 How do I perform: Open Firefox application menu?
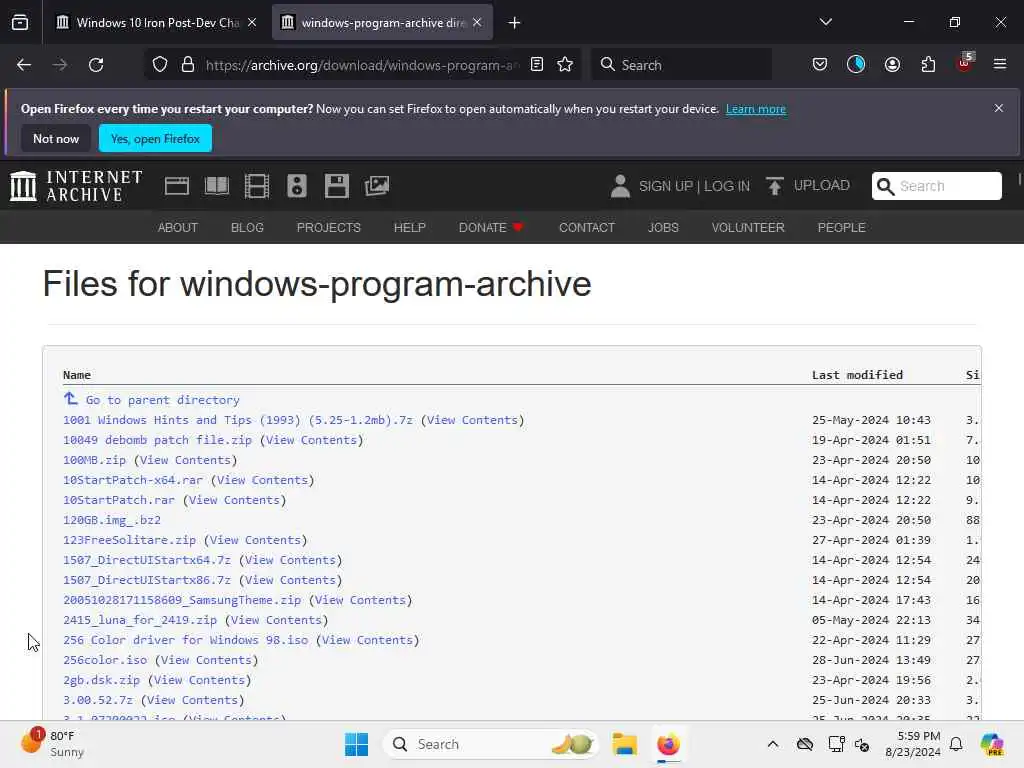click(1000, 65)
